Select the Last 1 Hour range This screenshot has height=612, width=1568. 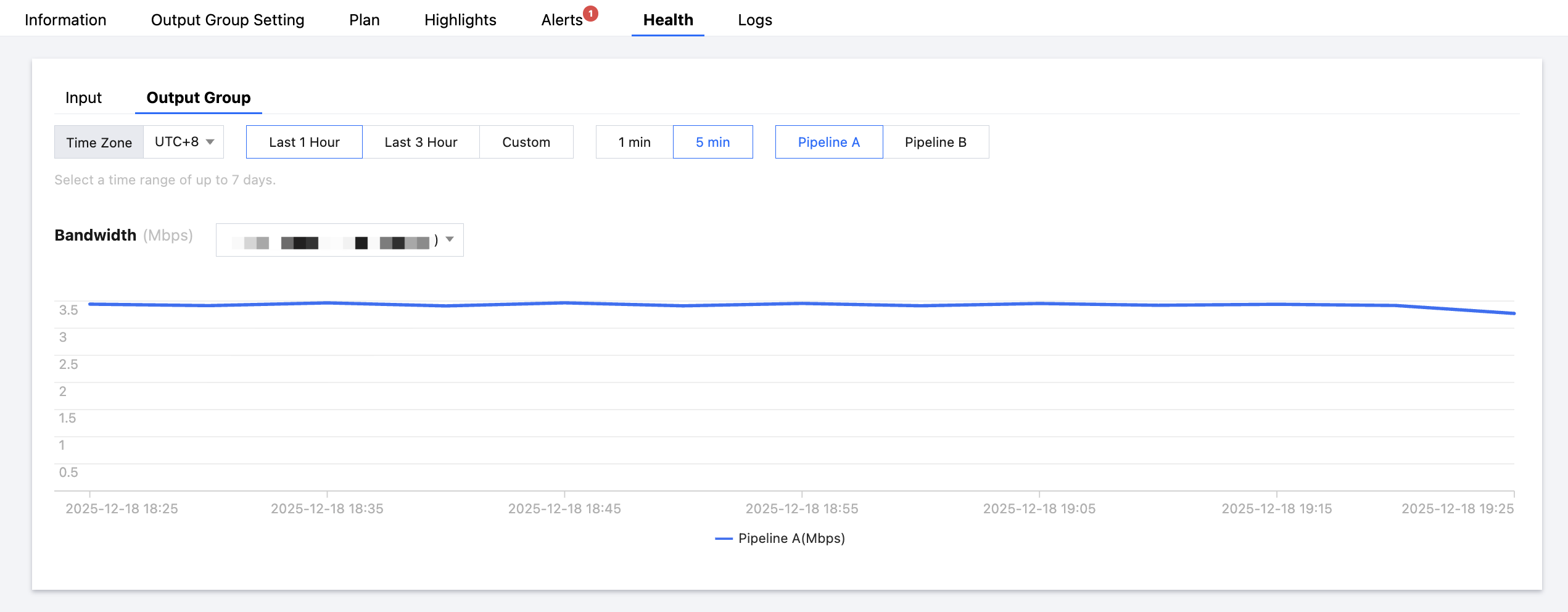[304, 142]
